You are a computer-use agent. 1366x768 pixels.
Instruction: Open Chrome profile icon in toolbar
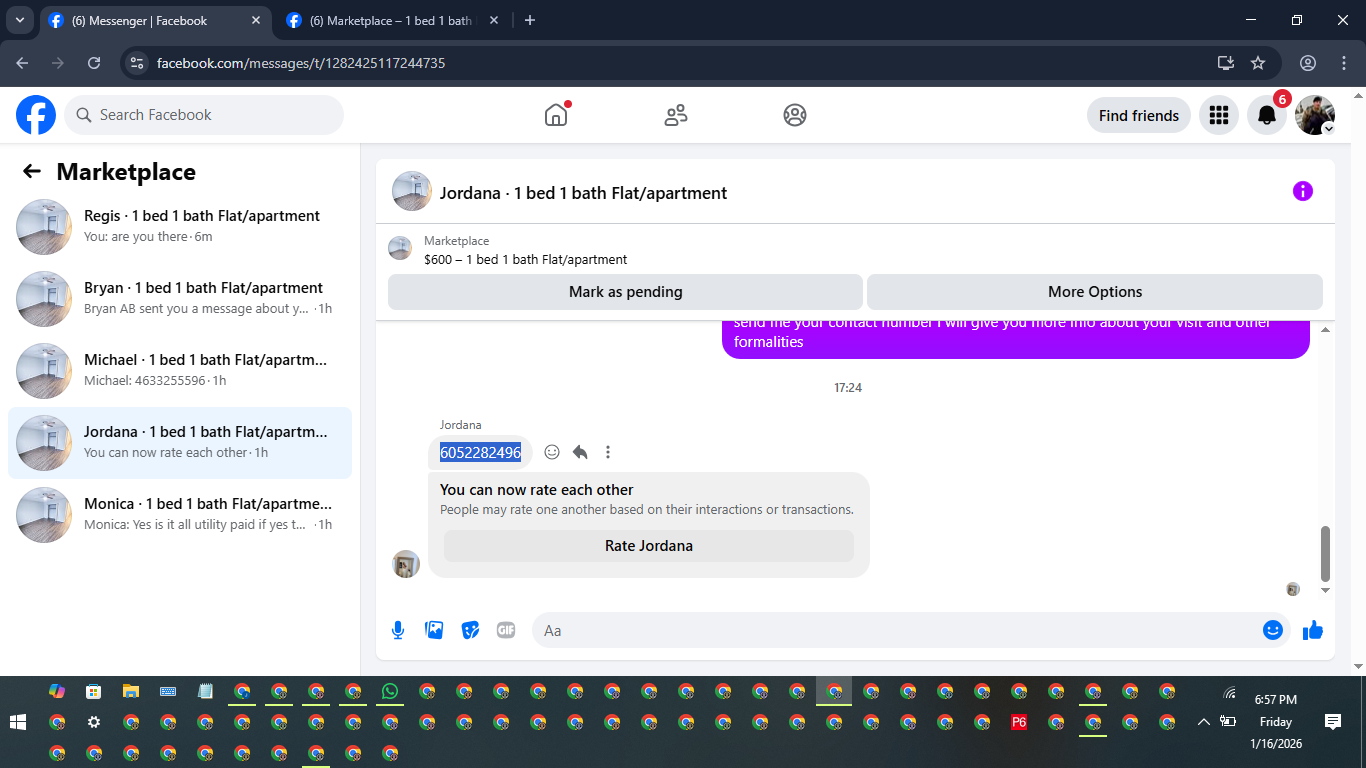(1308, 63)
